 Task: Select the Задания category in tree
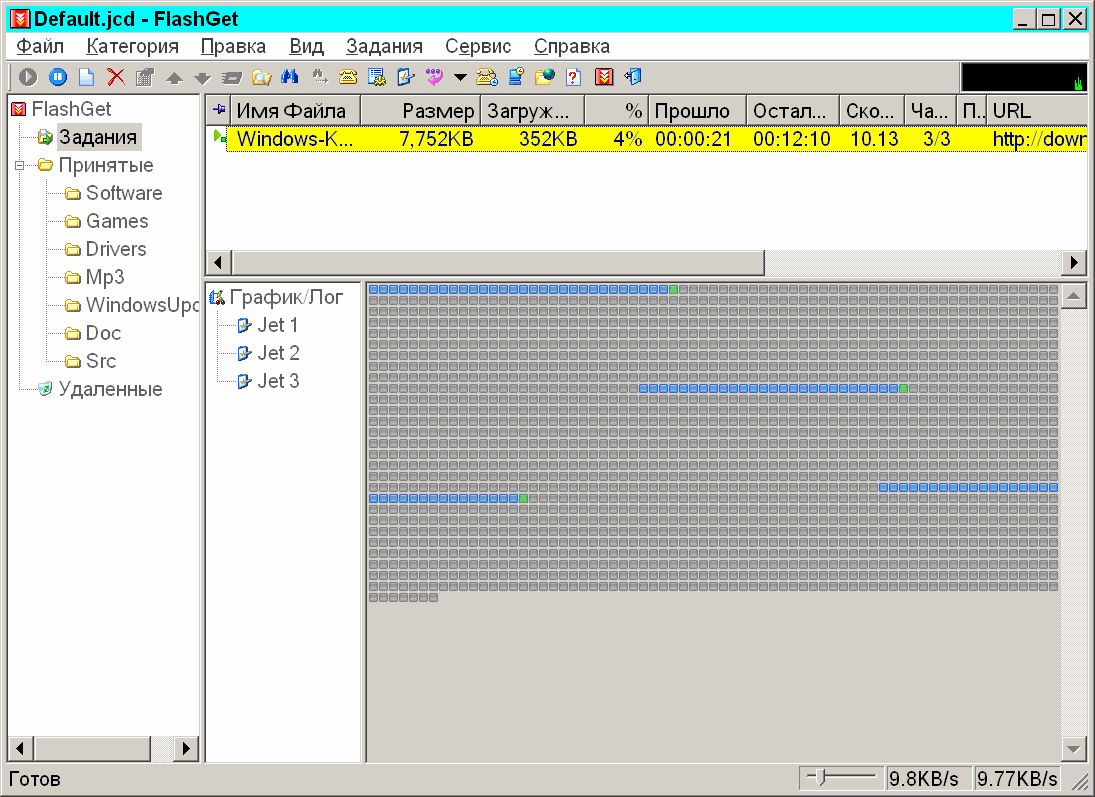(98, 137)
